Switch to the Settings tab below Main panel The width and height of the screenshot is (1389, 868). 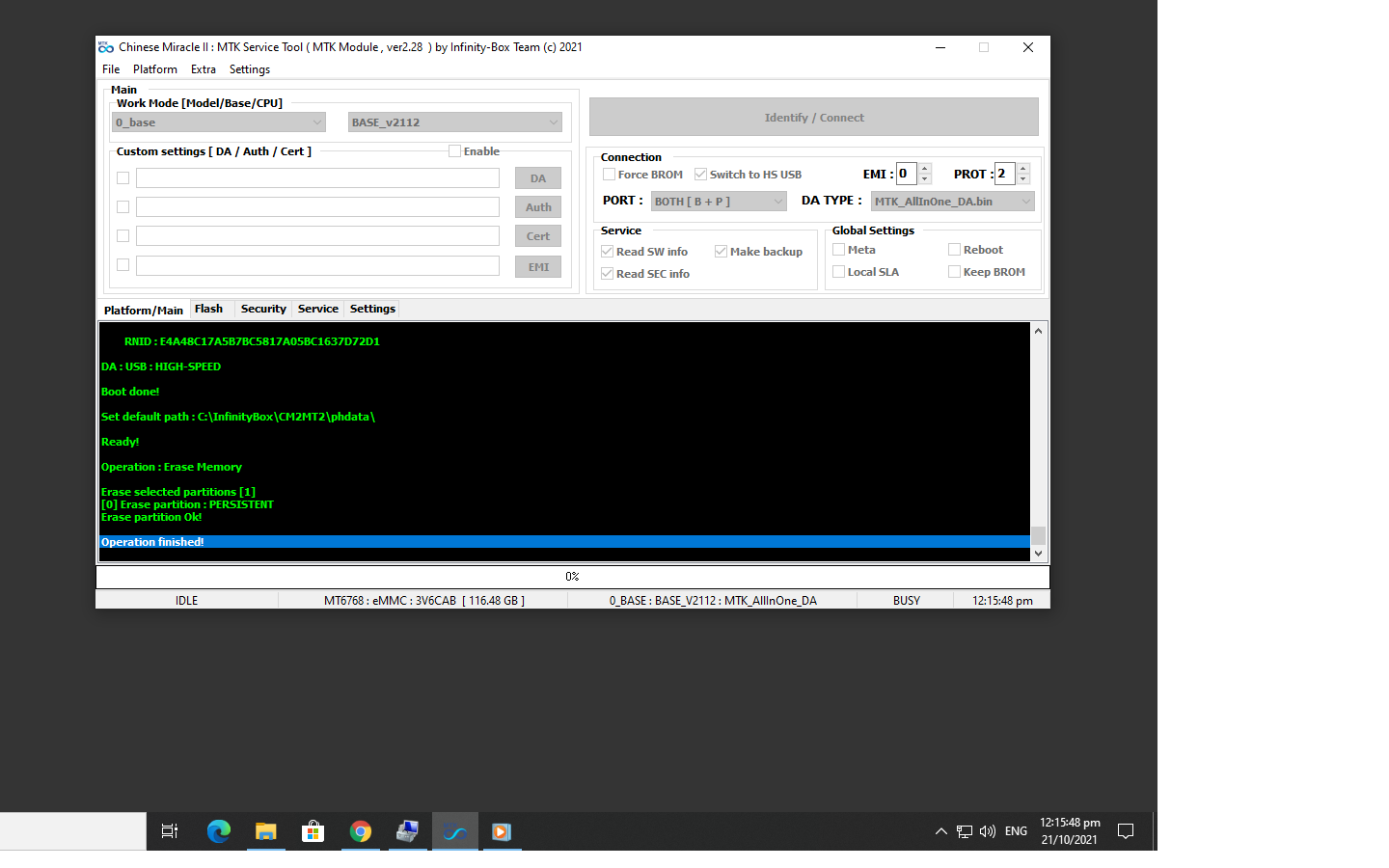[372, 309]
